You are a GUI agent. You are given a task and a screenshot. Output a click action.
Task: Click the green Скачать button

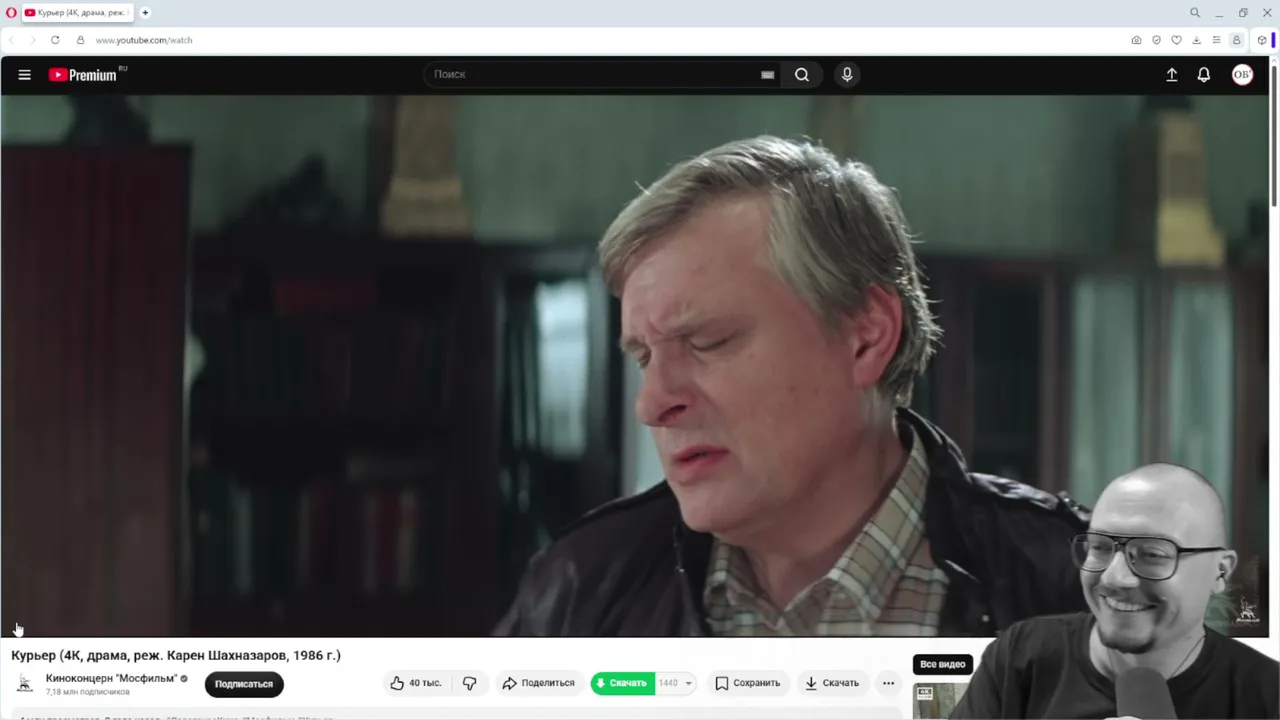622,683
